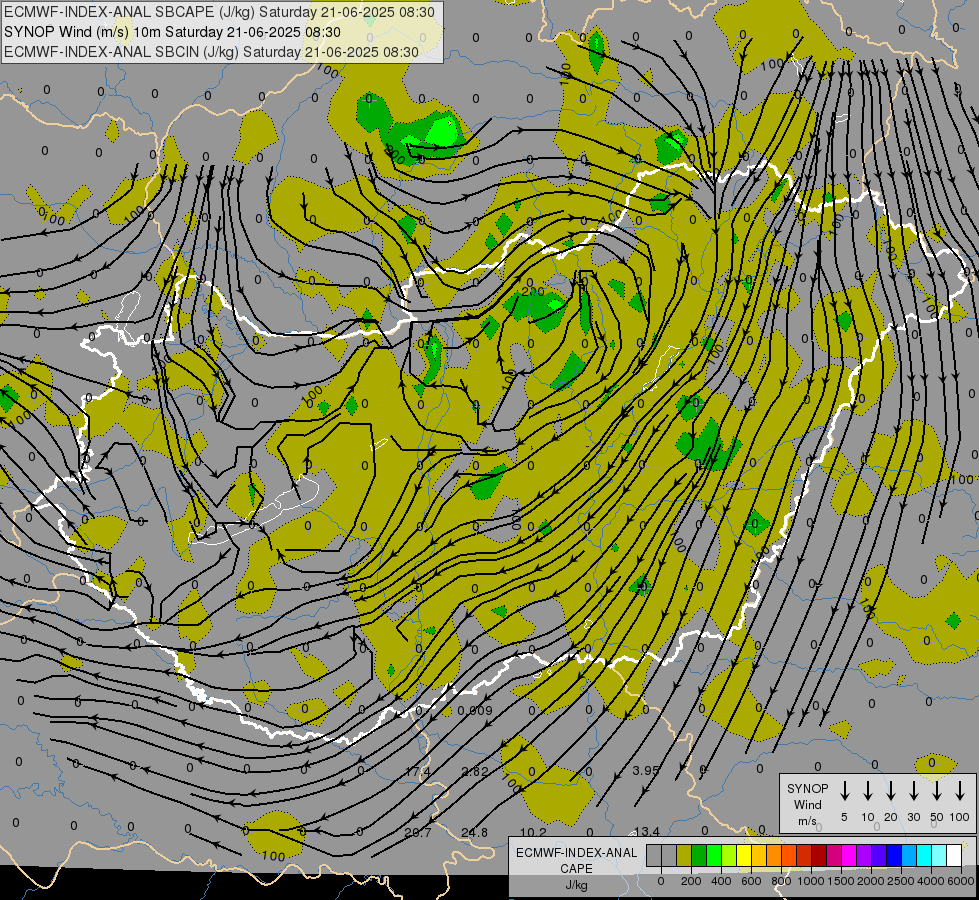Click the '600' tick label under color bar
The image size is (979, 900).
coord(751,881)
